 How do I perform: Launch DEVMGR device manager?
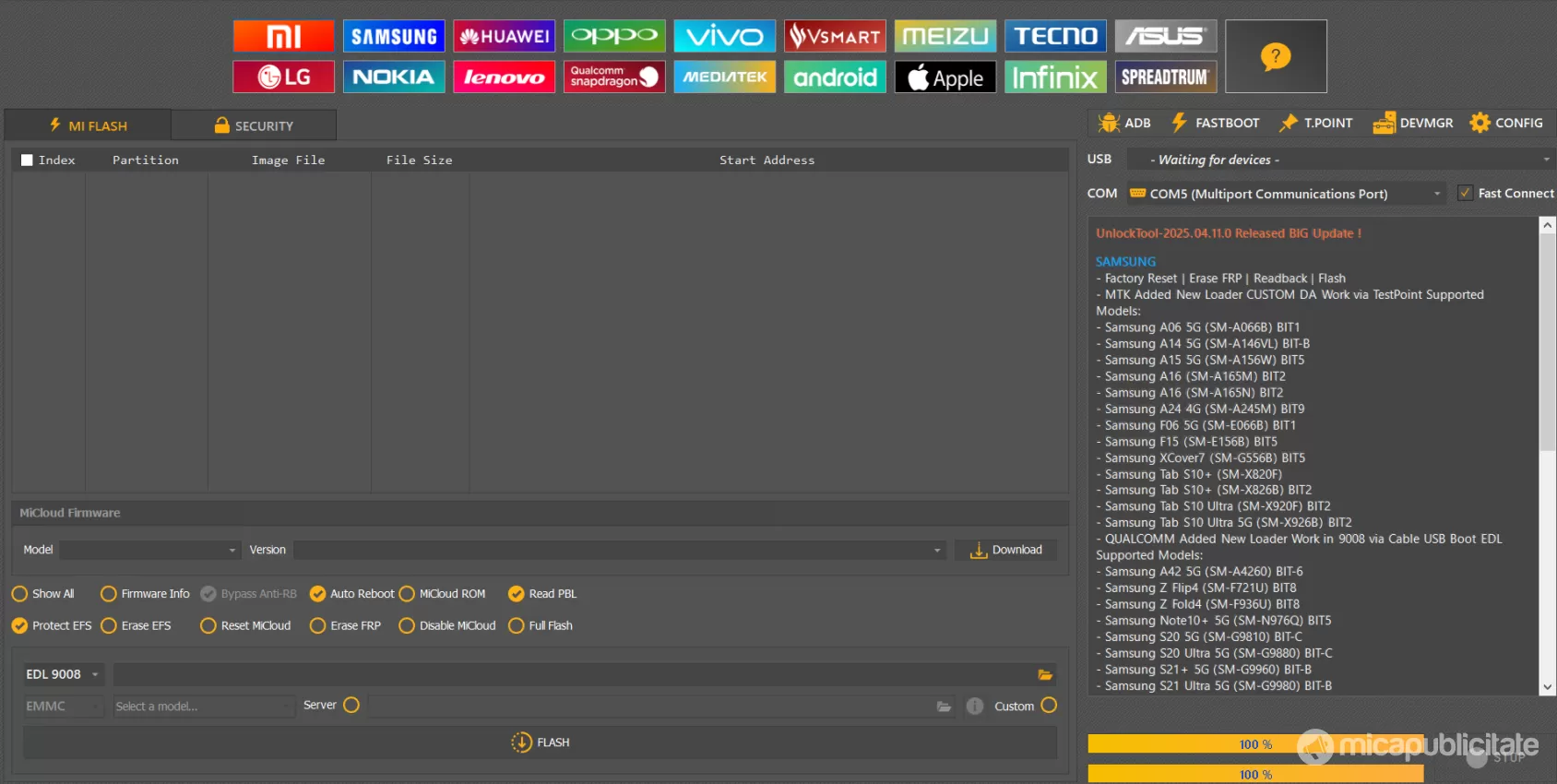click(1413, 123)
